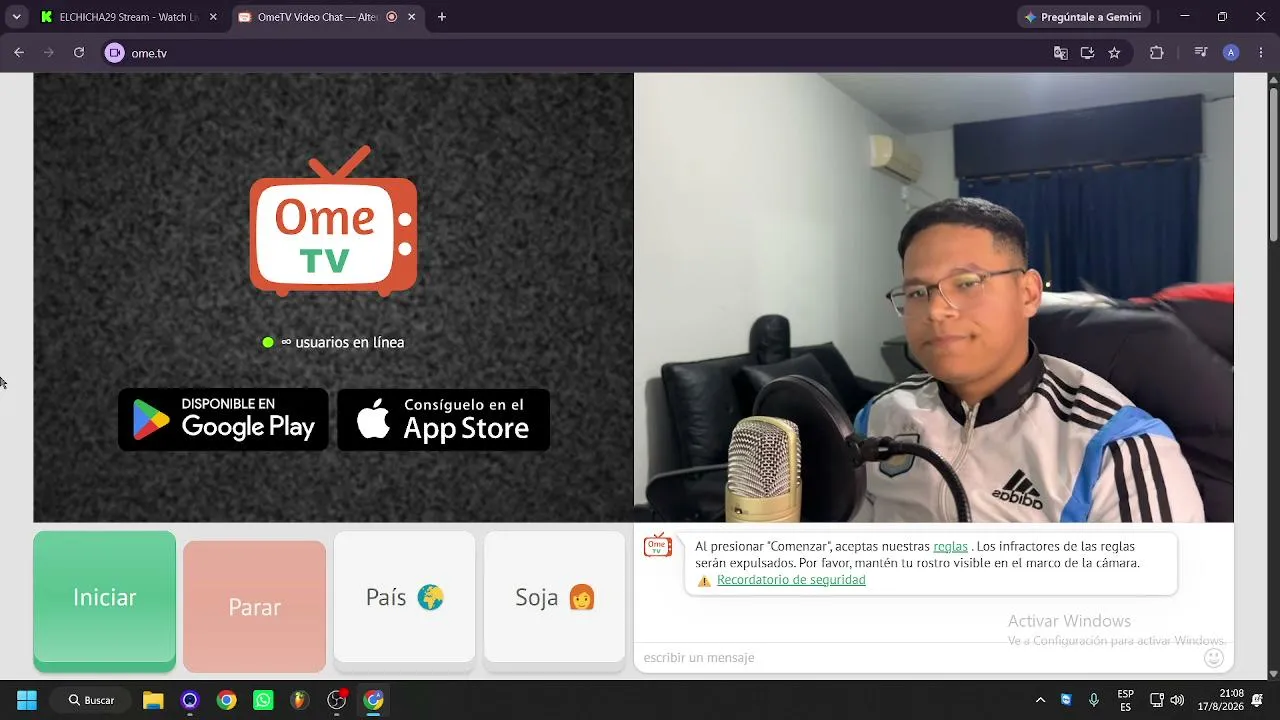Open the 'reglas' link in the chat notice

pos(950,546)
